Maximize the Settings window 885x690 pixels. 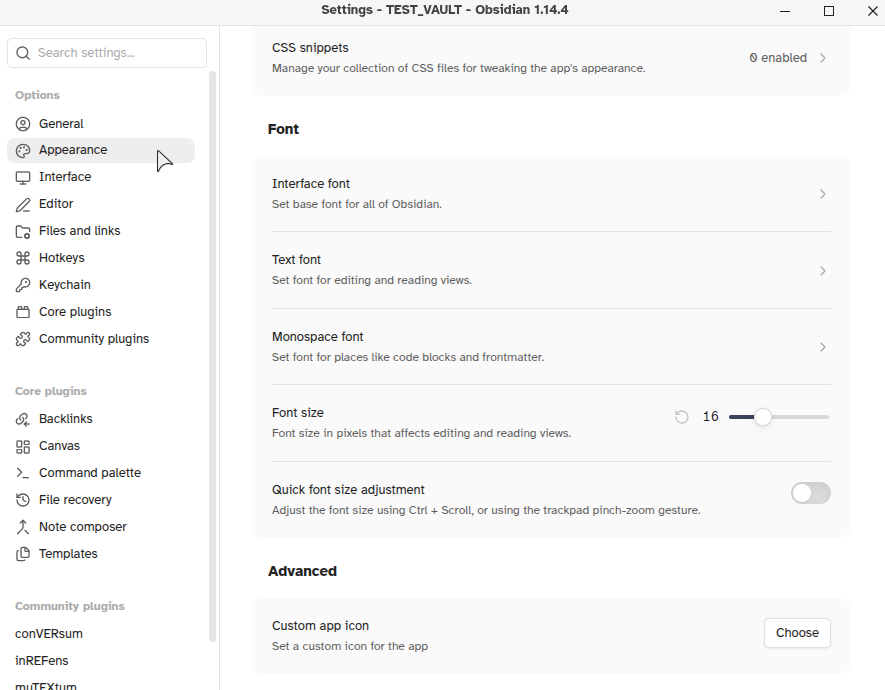(x=829, y=11)
